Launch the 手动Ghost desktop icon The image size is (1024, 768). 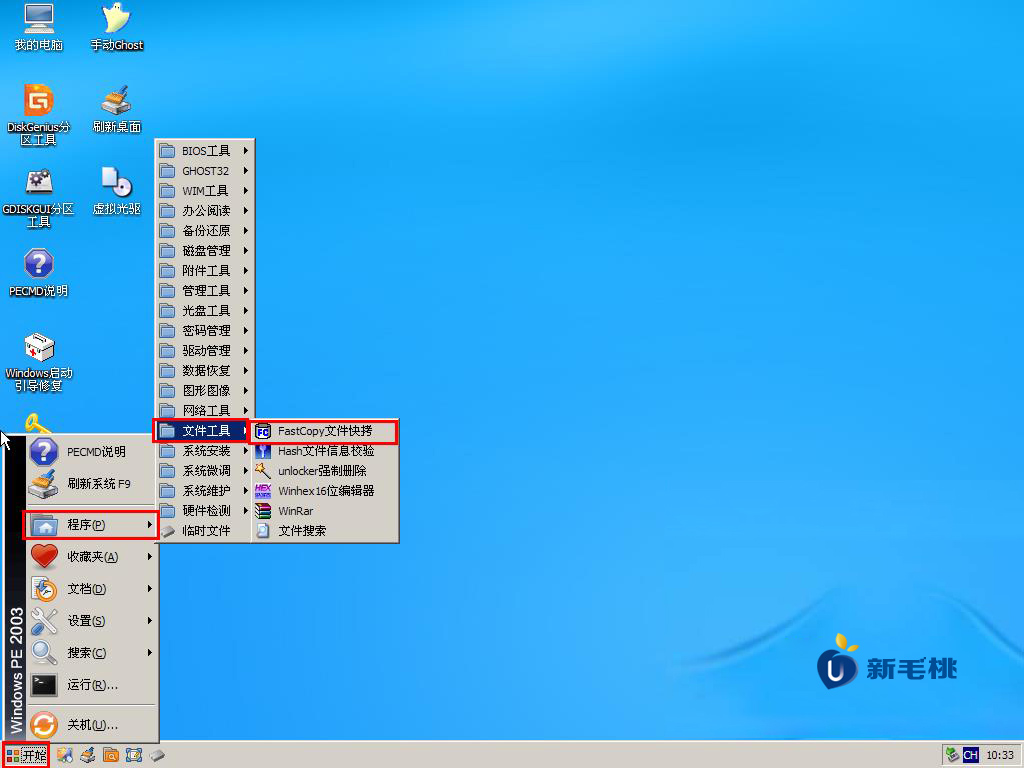[x=116, y=27]
